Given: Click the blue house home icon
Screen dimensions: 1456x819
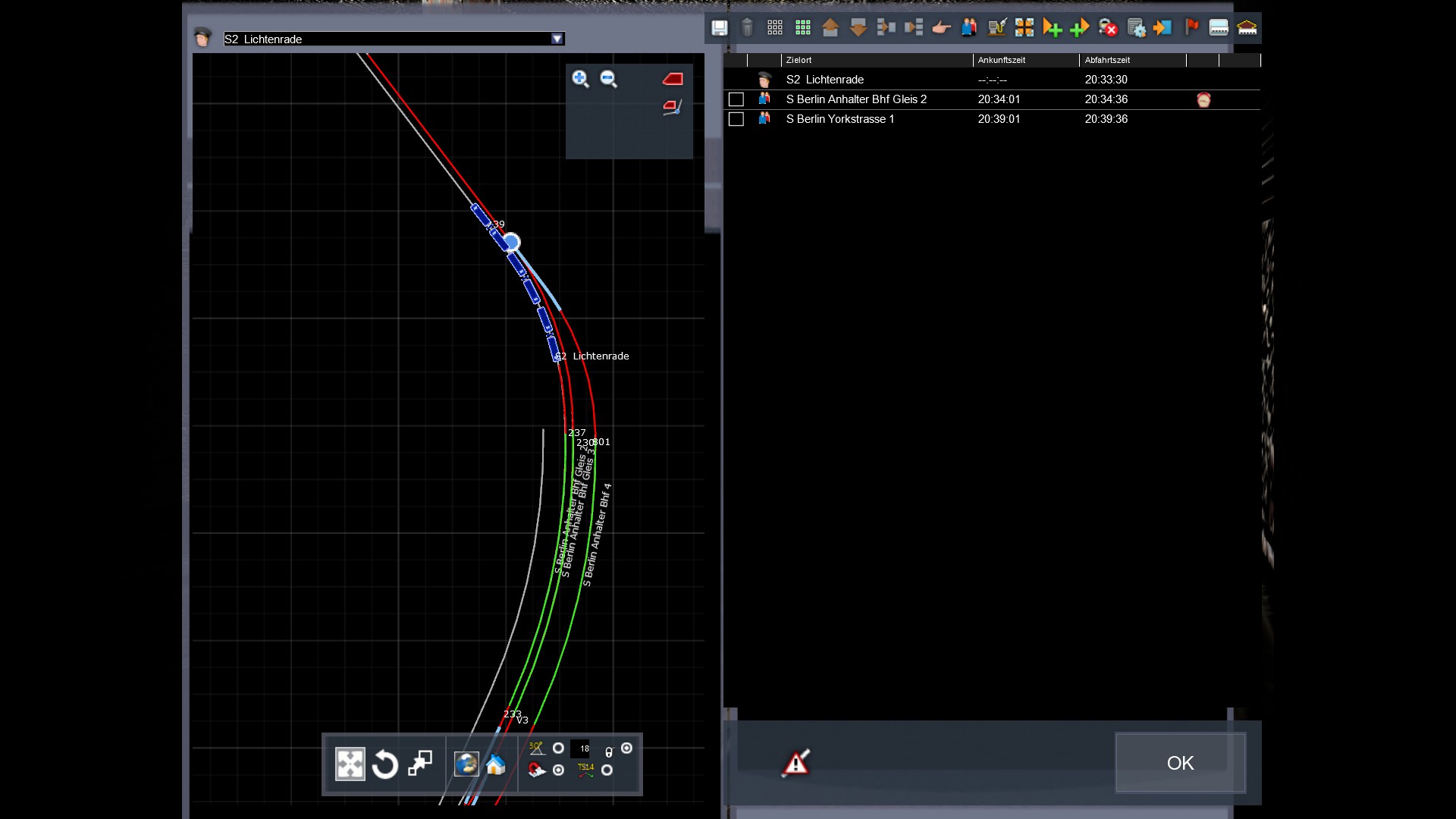Looking at the screenshot, I should [x=496, y=764].
